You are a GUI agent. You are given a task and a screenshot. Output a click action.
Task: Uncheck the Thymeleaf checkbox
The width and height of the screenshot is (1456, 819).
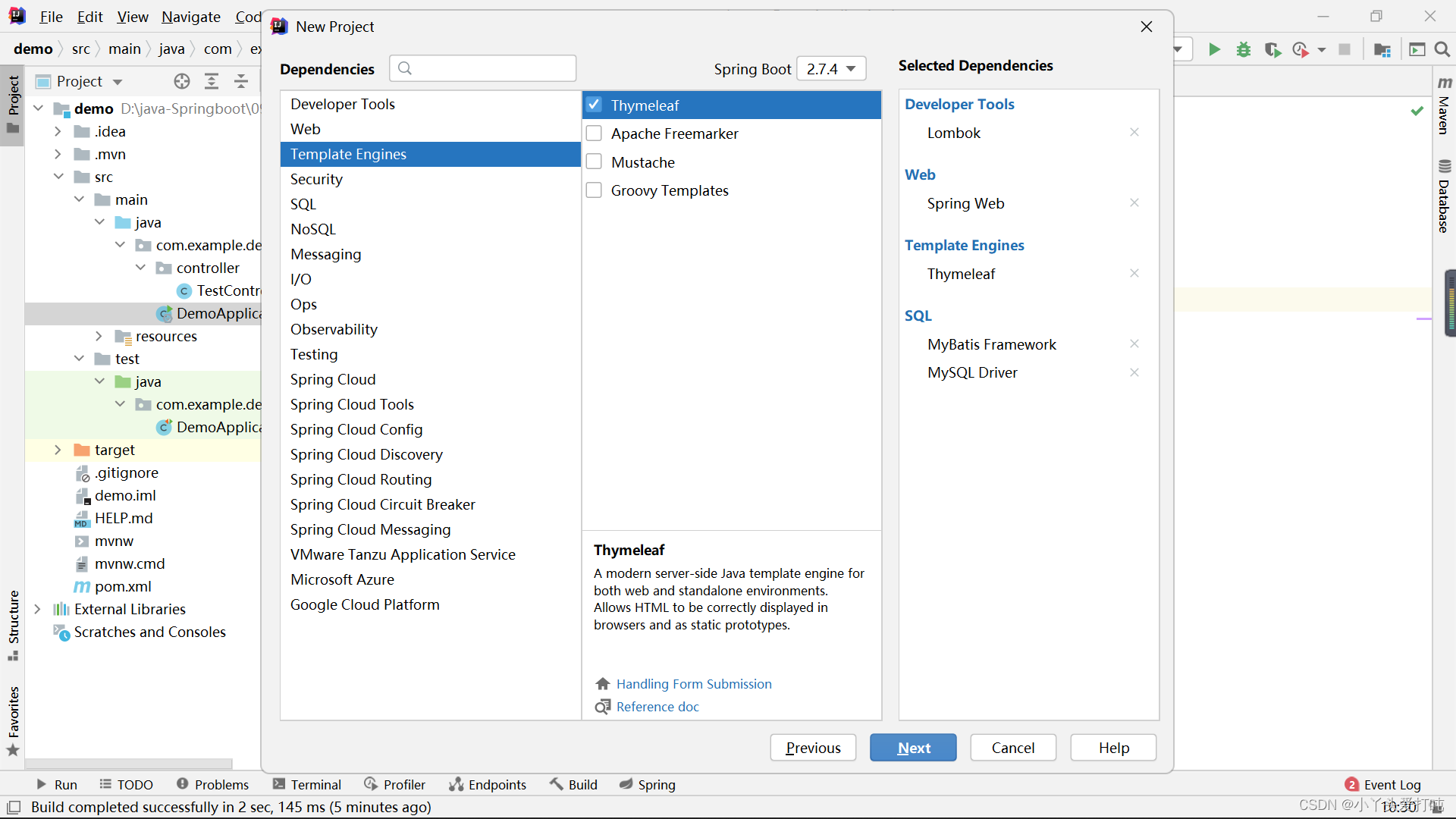point(595,105)
